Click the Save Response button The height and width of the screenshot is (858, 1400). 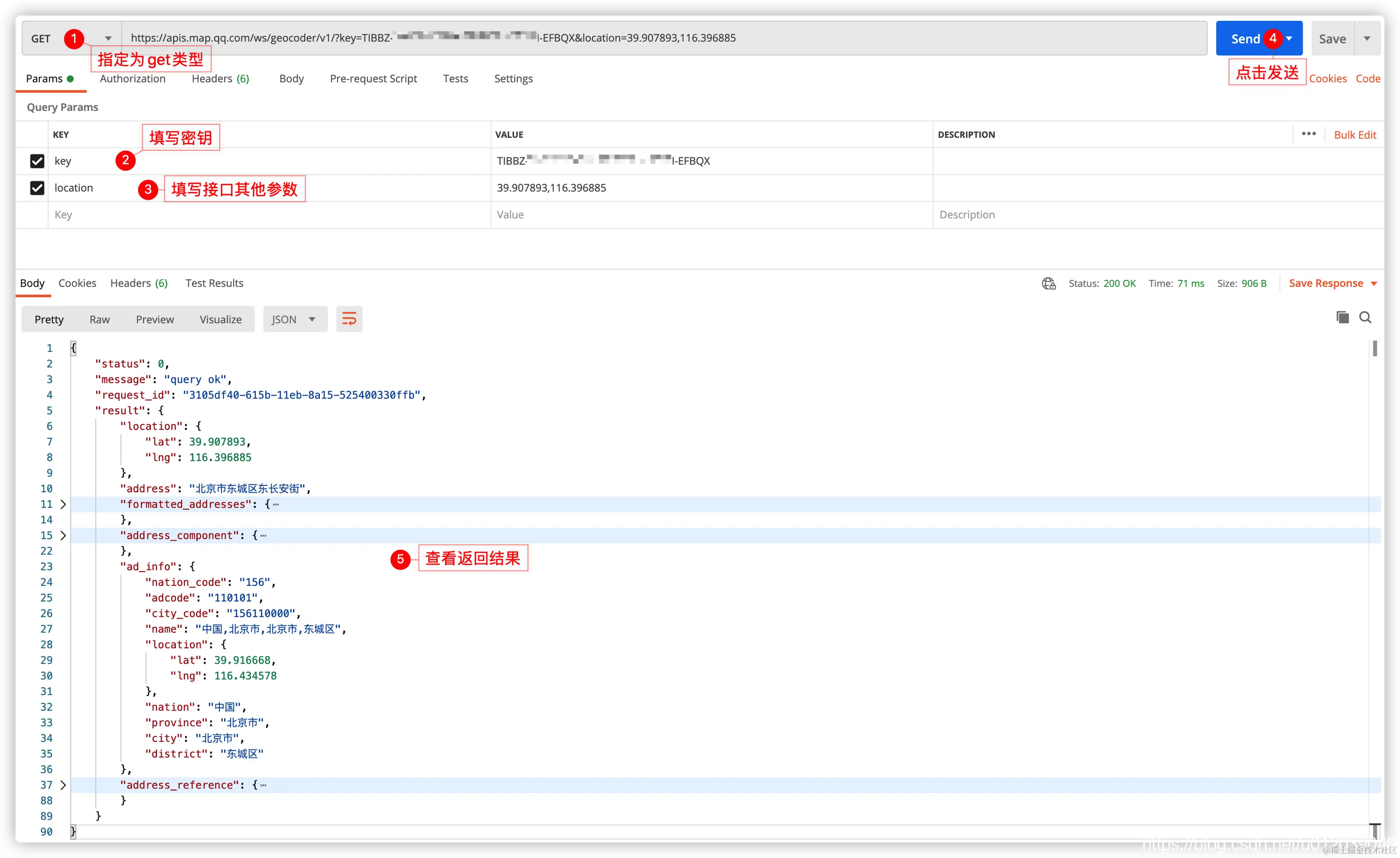(x=1325, y=283)
